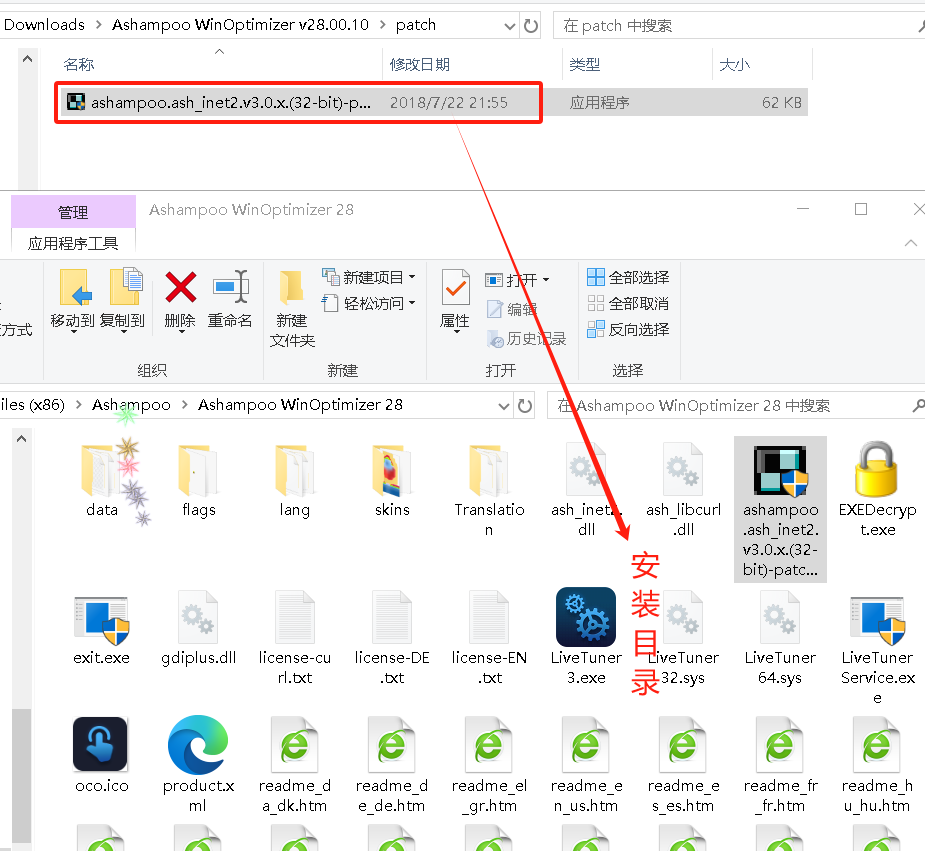Go to Ashampoo breadcrumb in address bar
The height and width of the screenshot is (851, 925).
pyautogui.click(x=131, y=405)
